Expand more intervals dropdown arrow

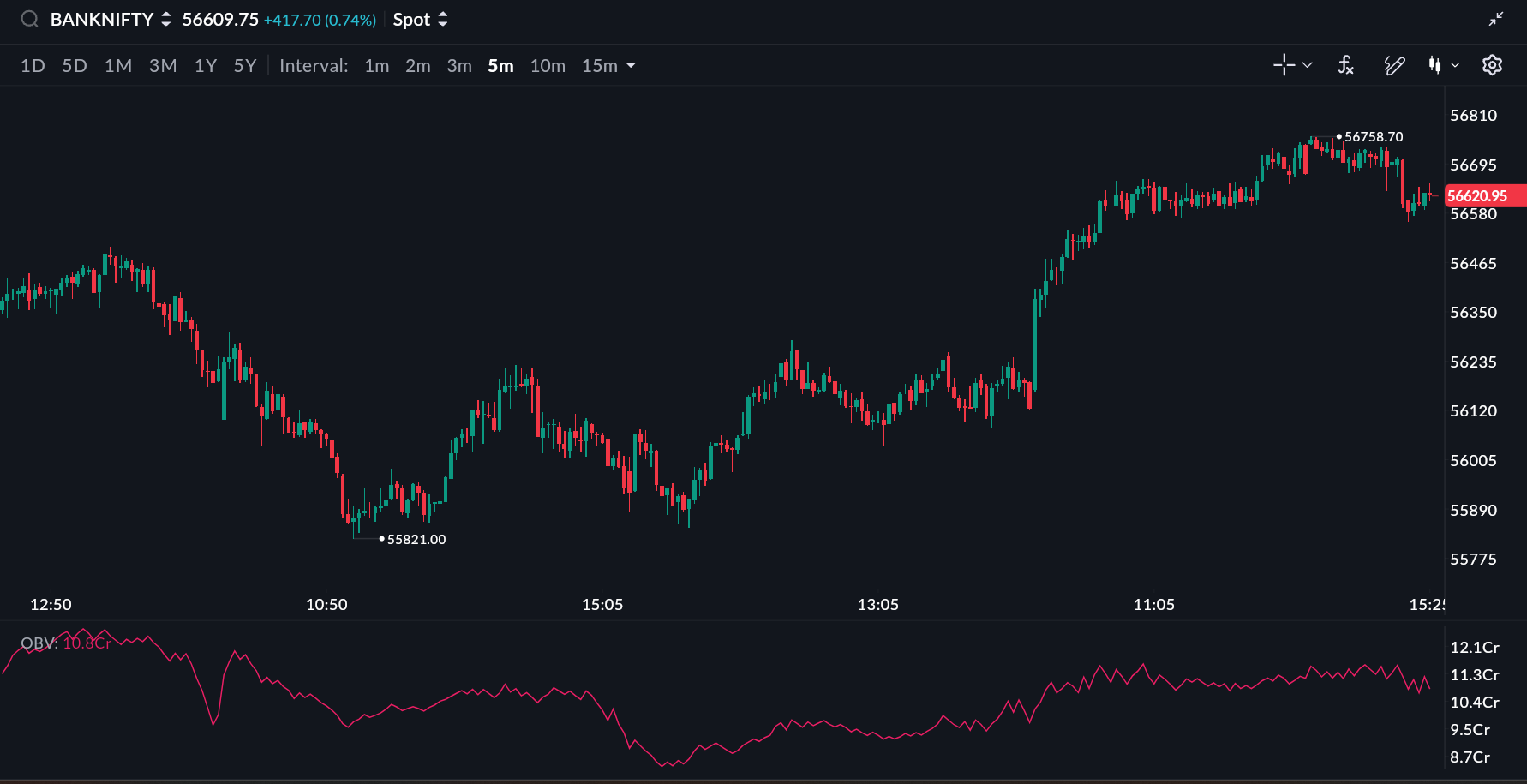632,66
